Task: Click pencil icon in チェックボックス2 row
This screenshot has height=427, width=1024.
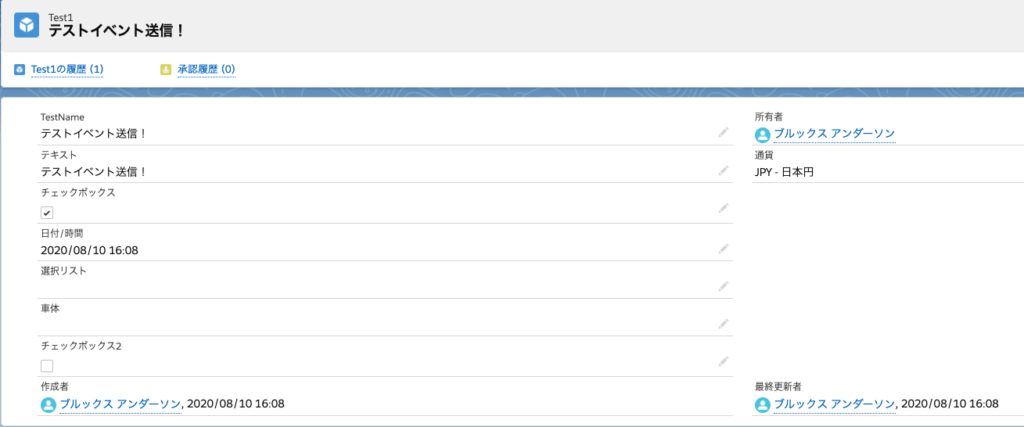Action: (723, 361)
